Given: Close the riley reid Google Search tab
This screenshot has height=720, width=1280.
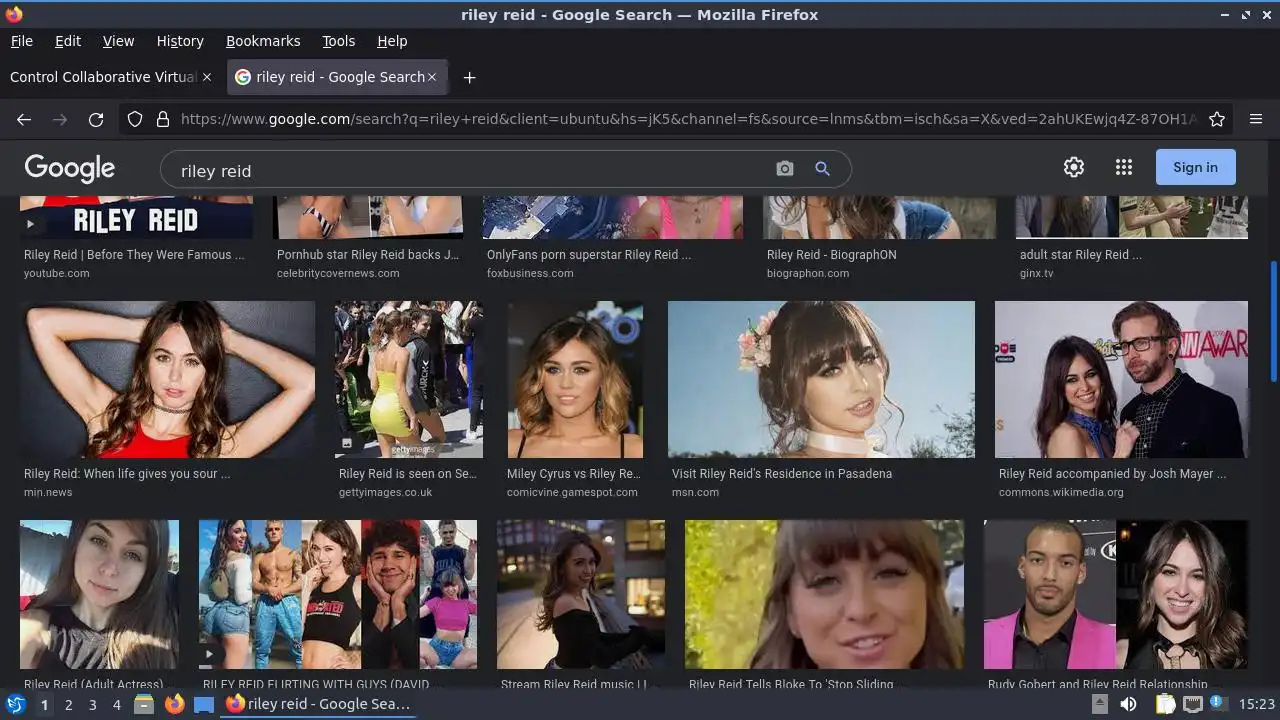Looking at the screenshot, I should [432, 77].
